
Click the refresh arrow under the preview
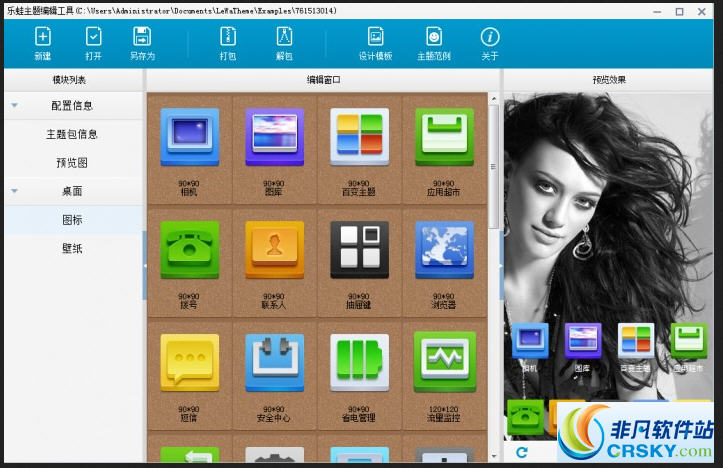tap(522, 452)
